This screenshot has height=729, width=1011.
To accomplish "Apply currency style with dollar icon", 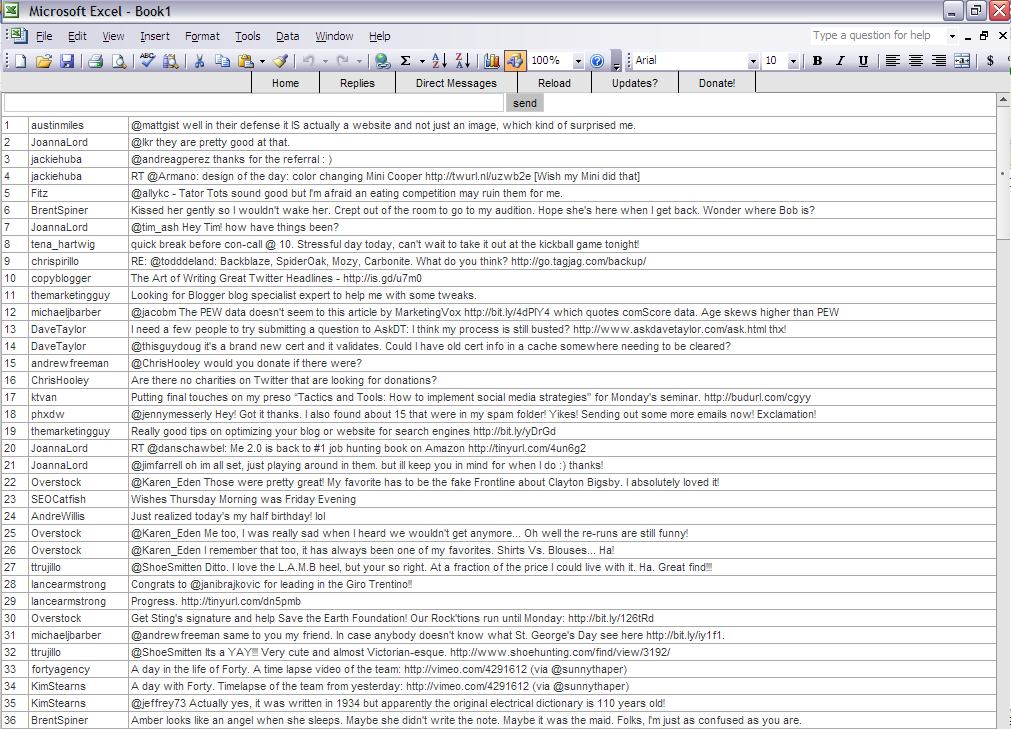I will click(990, 61).
